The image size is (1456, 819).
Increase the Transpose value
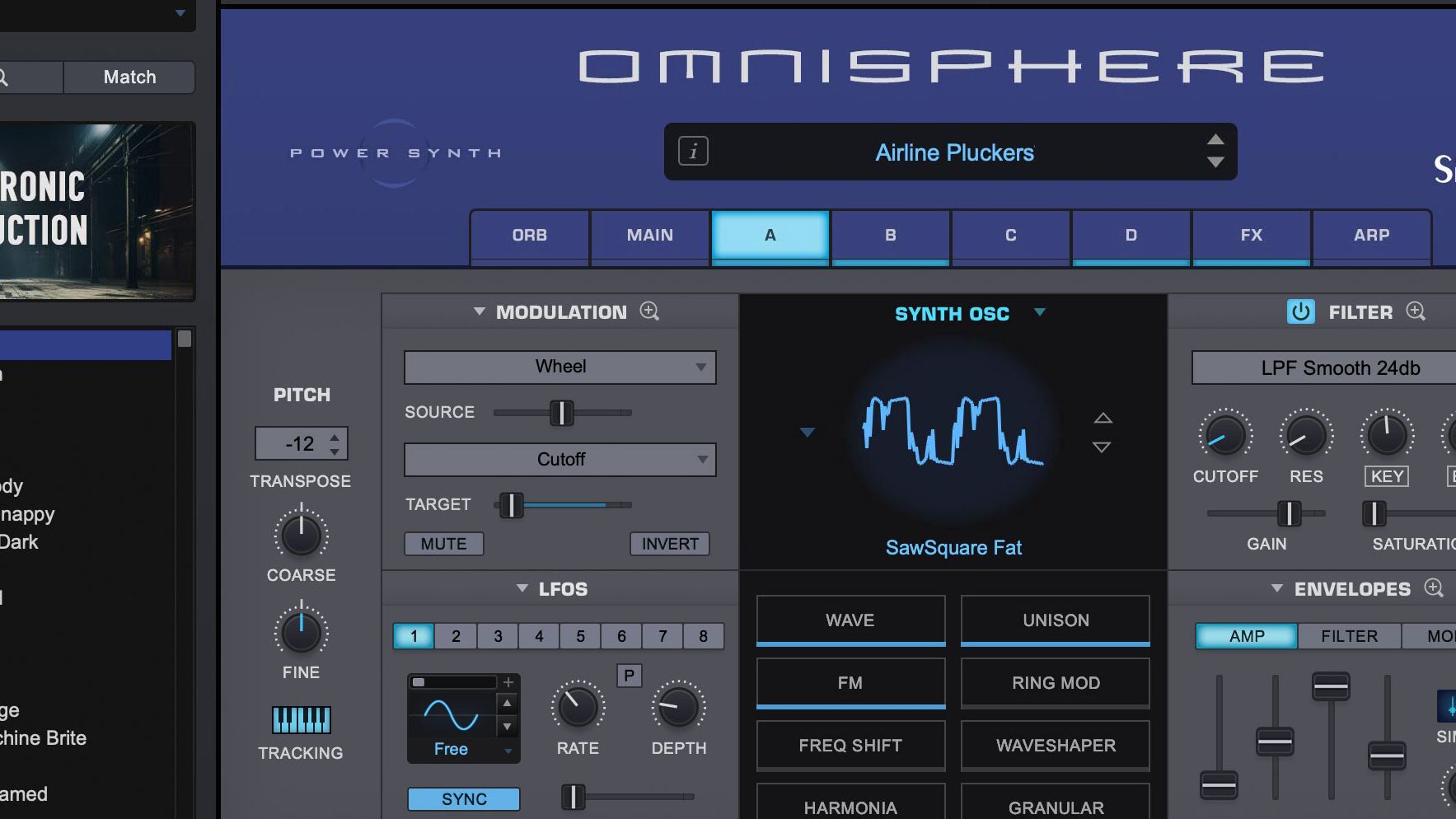point(335,437)
